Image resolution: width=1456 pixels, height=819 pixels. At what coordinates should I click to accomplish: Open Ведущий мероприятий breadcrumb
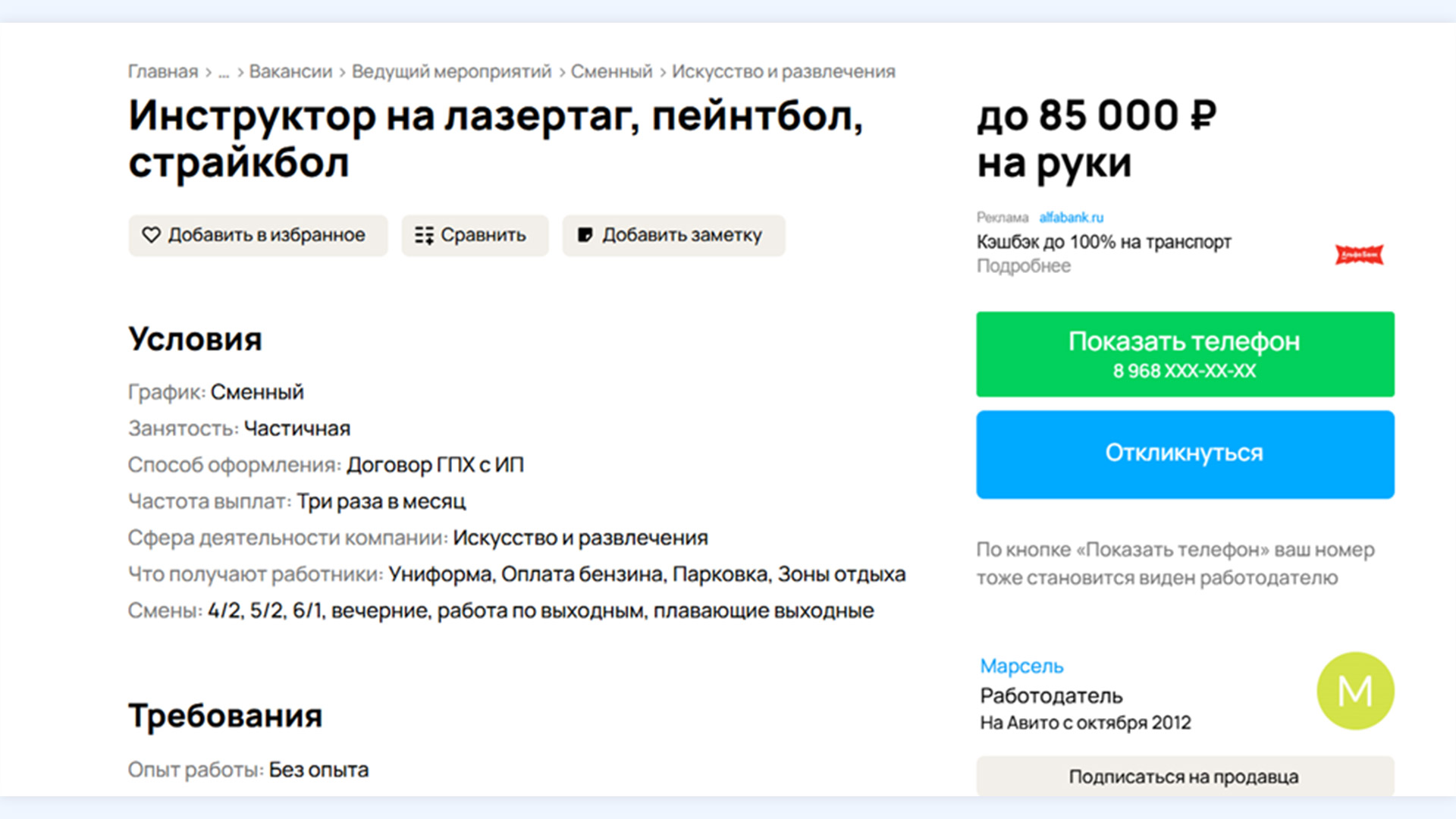[x=451, y=71]
